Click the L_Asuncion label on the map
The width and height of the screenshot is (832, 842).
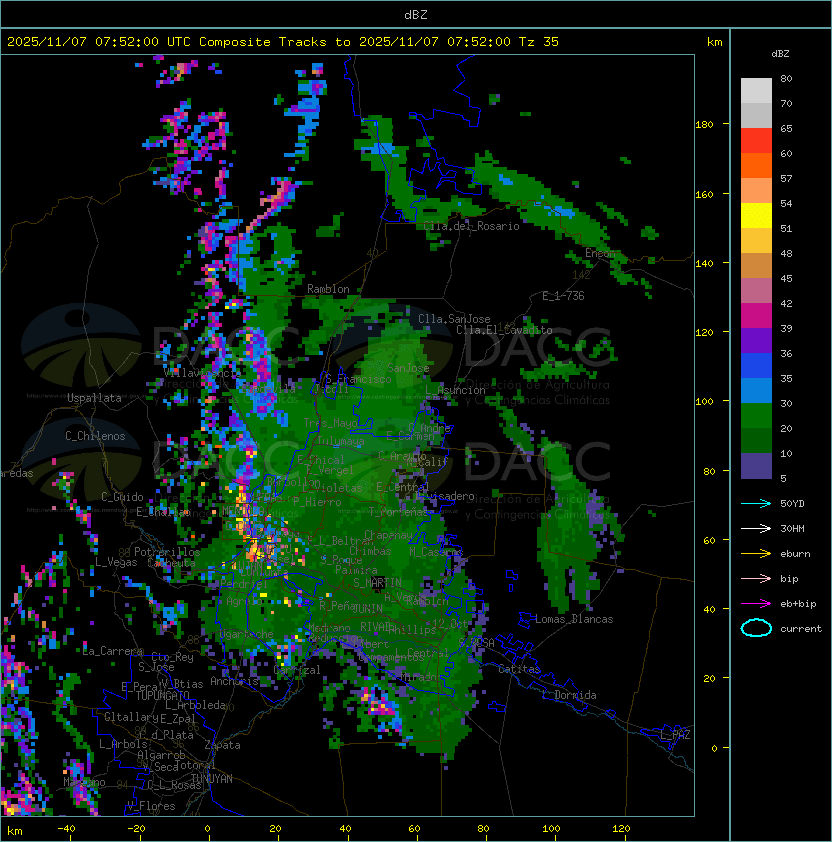455,390
